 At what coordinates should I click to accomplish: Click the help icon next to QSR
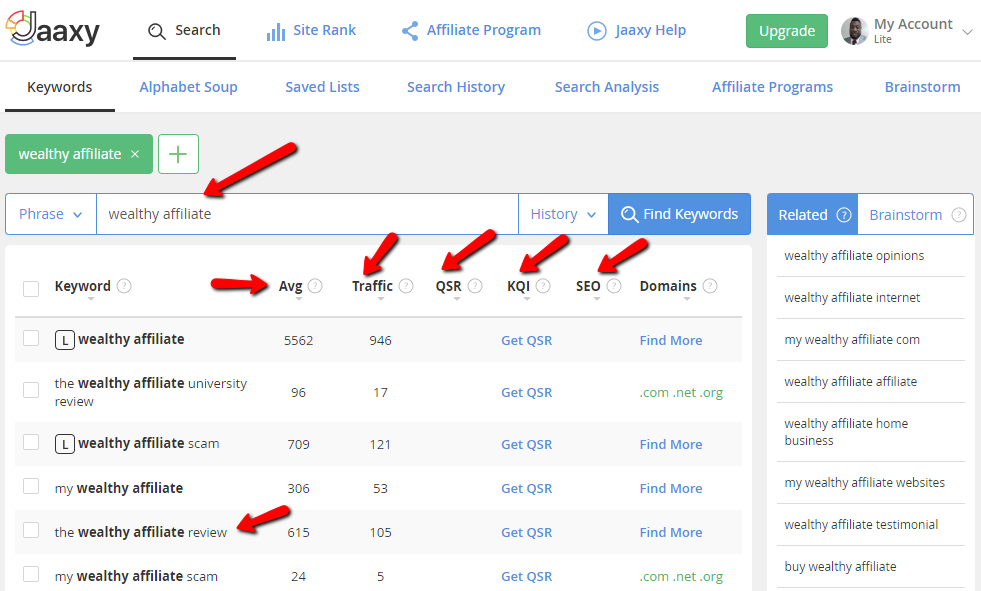point(475,286)
